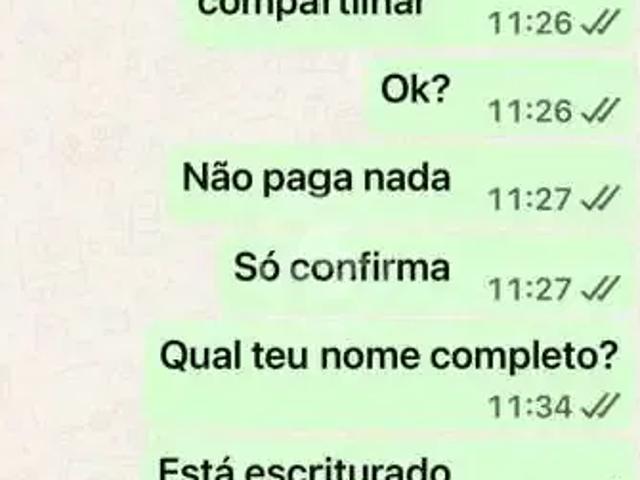Tap the 11:26 timestamp next to 'Ok?'
Screen dimensions: 640x480
click(x=530, y=111)
